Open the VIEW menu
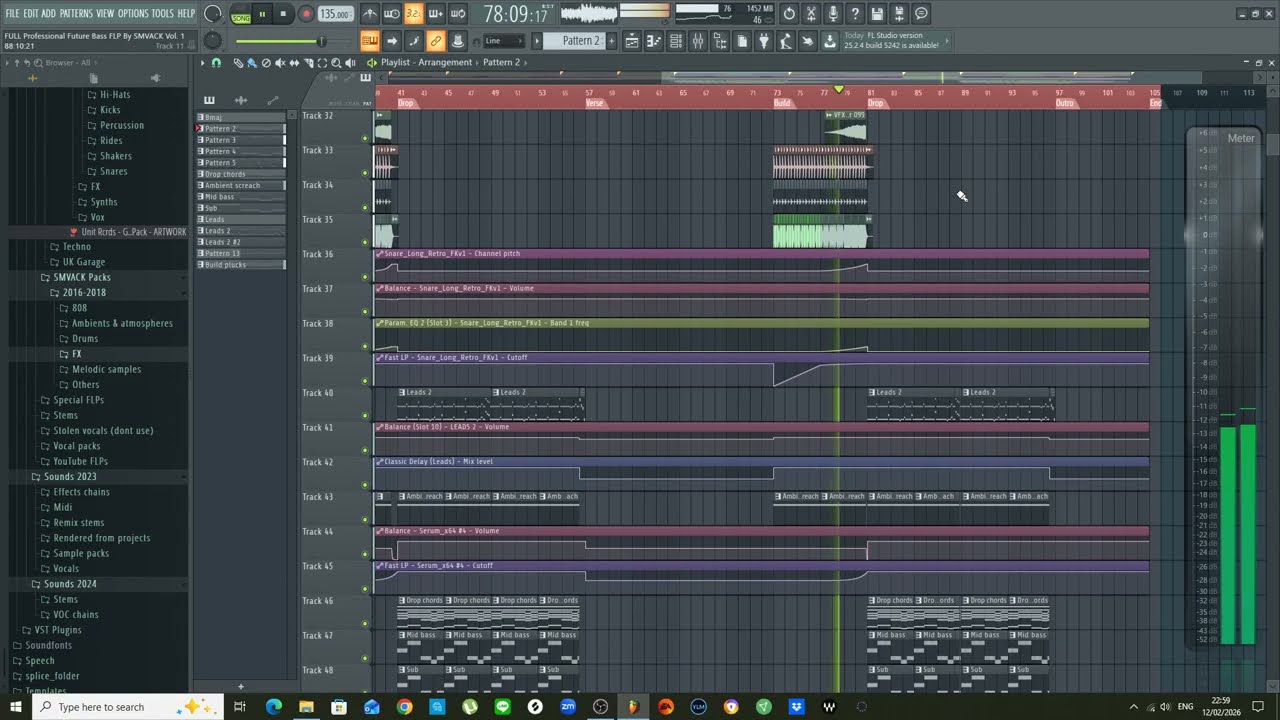 pyautogui.click(x=105, y=14)
